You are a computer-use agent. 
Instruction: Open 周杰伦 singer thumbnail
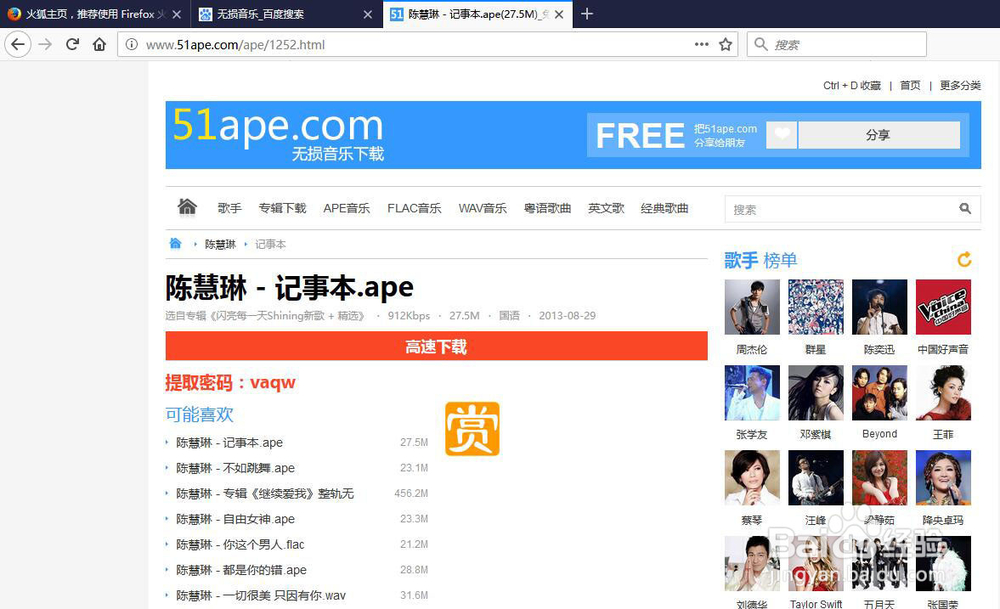click(752, 307)
